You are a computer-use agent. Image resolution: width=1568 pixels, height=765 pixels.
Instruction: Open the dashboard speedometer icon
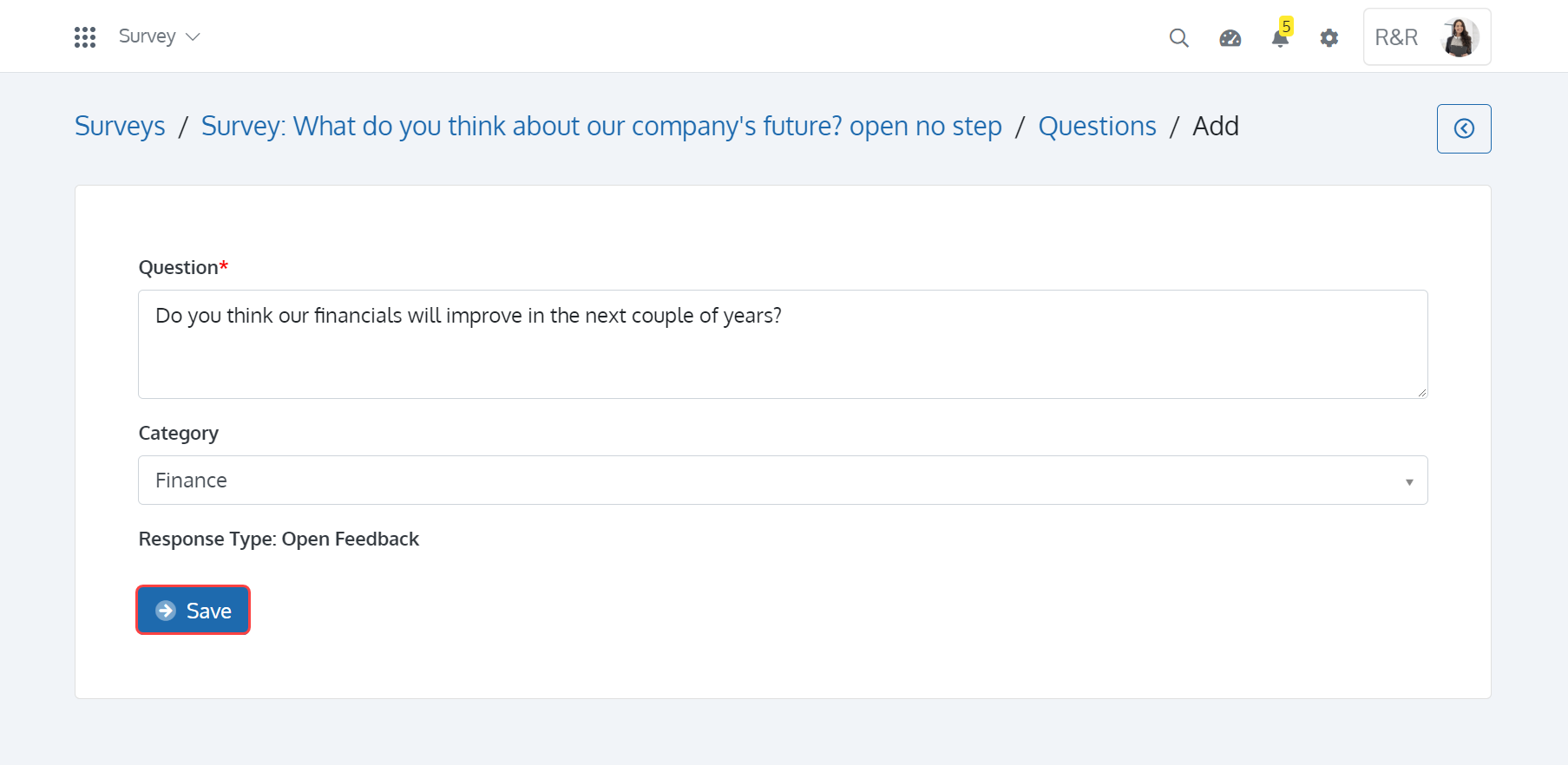click(x=1230, y=37)
